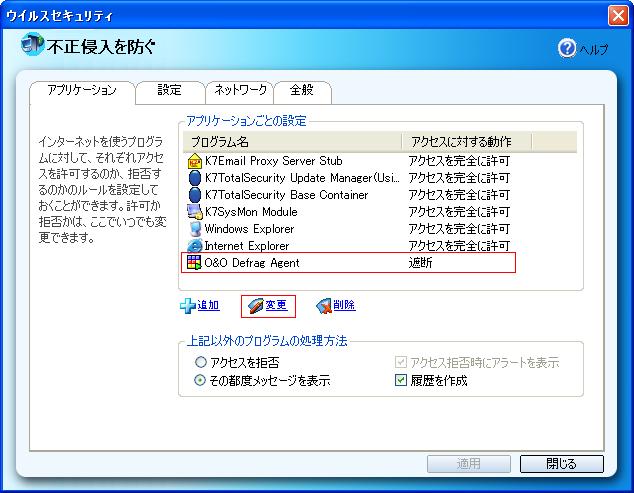Select the アクセスを拒否 radio button
The width and height of the screenshot is (634, 493).
pos(201,362)
